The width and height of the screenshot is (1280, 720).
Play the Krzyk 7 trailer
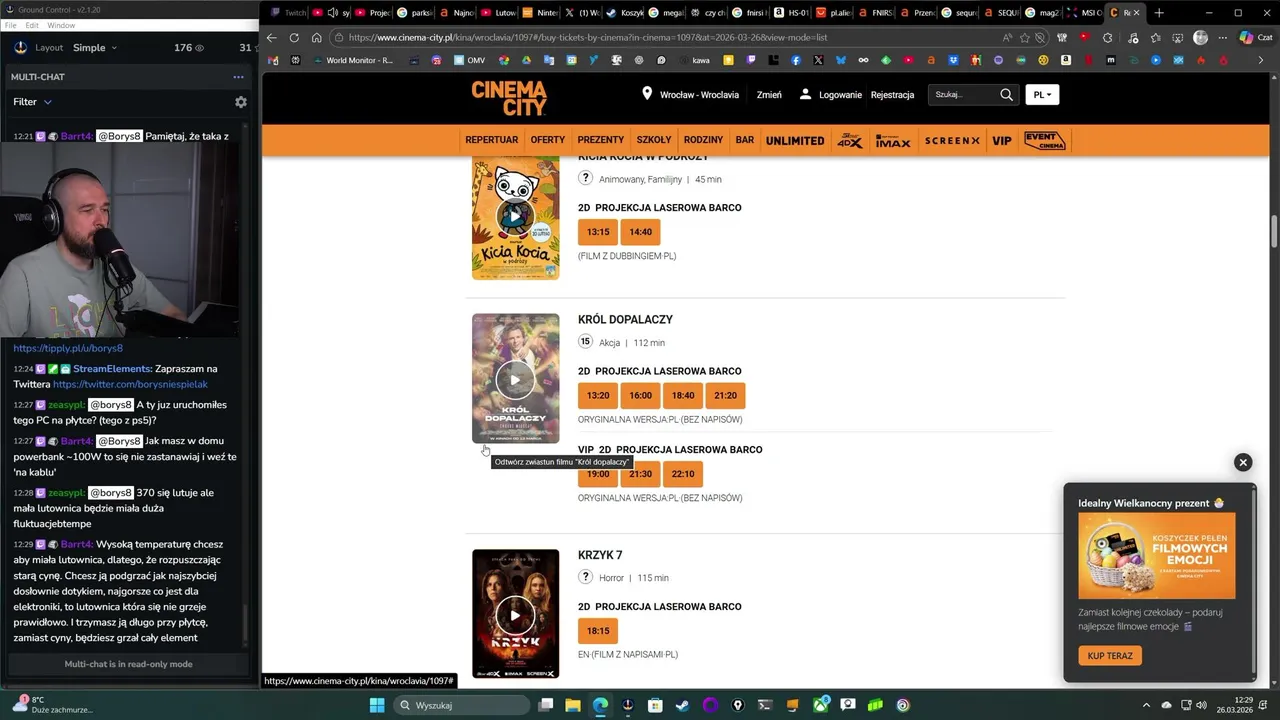tap(515, 615)
